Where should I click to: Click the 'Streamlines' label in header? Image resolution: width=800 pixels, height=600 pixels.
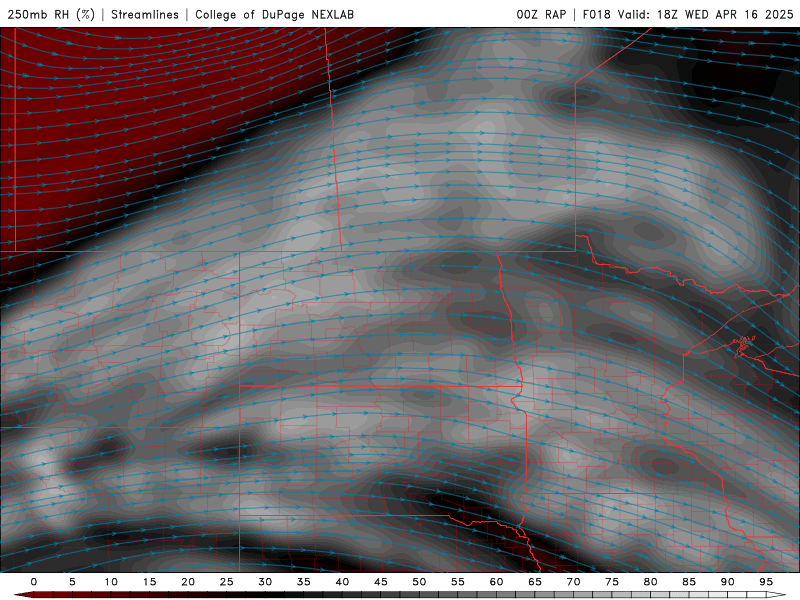[145, 14]
